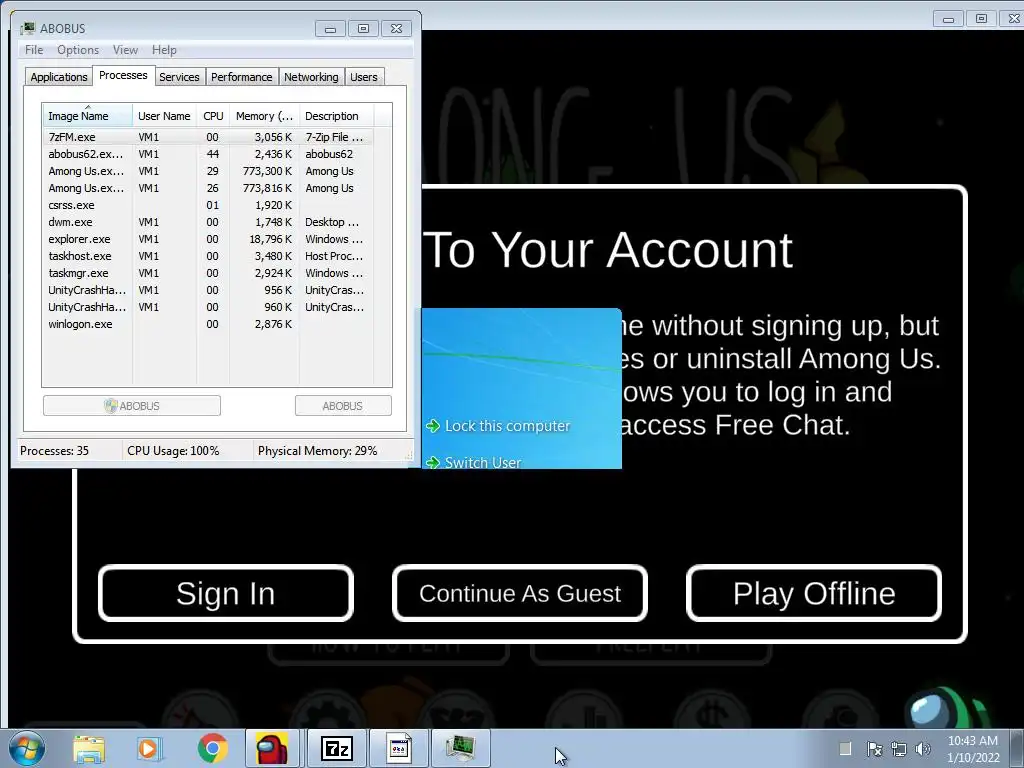Open the View menu

click(125, 50)
